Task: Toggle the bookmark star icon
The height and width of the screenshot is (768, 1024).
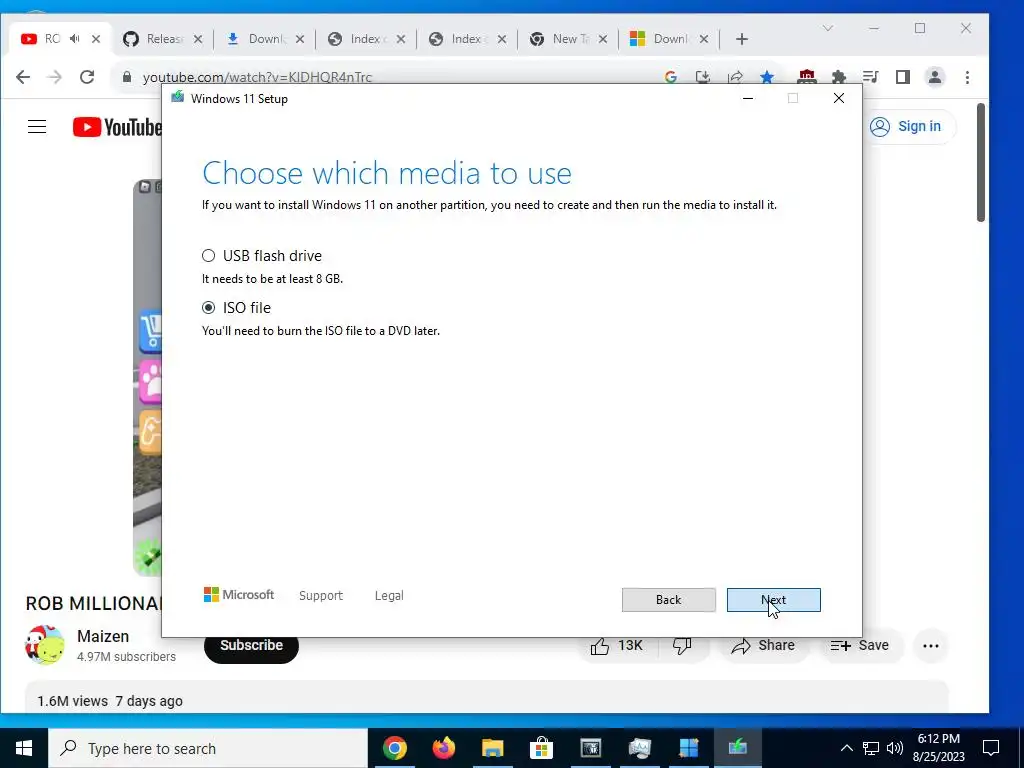Action: [767, 77]
